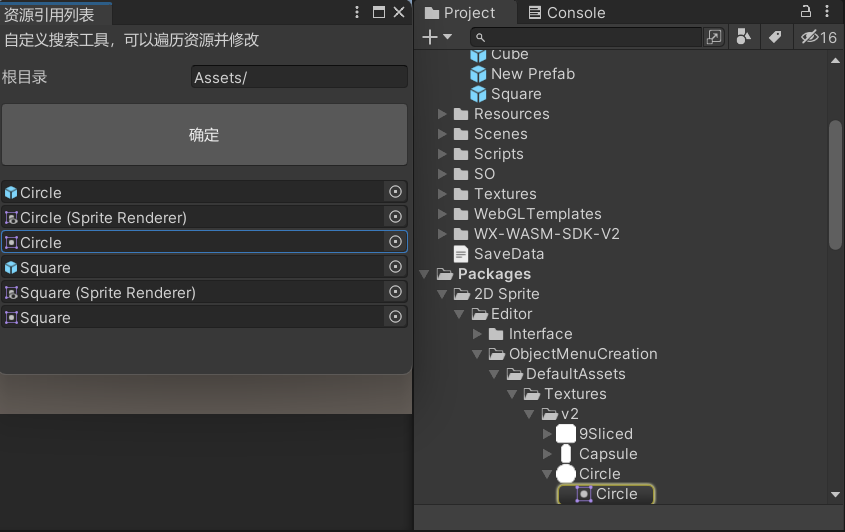Expand the 9Sliced texture asset
This screenshot has width=845, height=532.
click(x=546, y=434)
